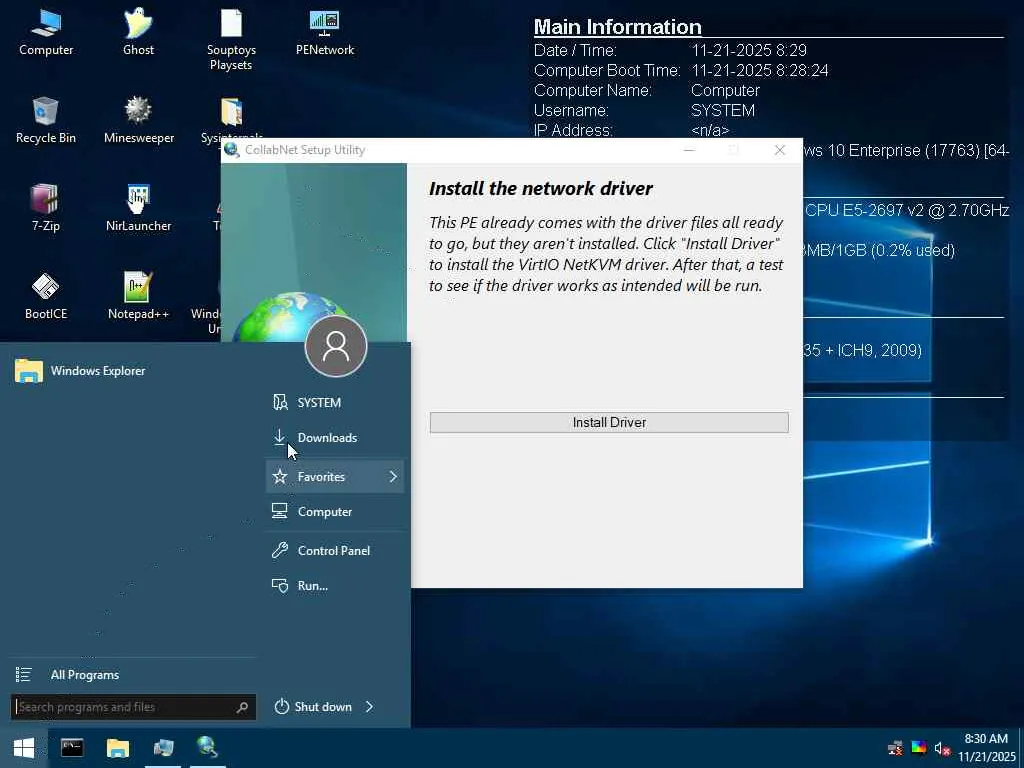1024x768 pixels.
Task: Open File Explorer from the taskbar
Action: [x=118, y=748]
